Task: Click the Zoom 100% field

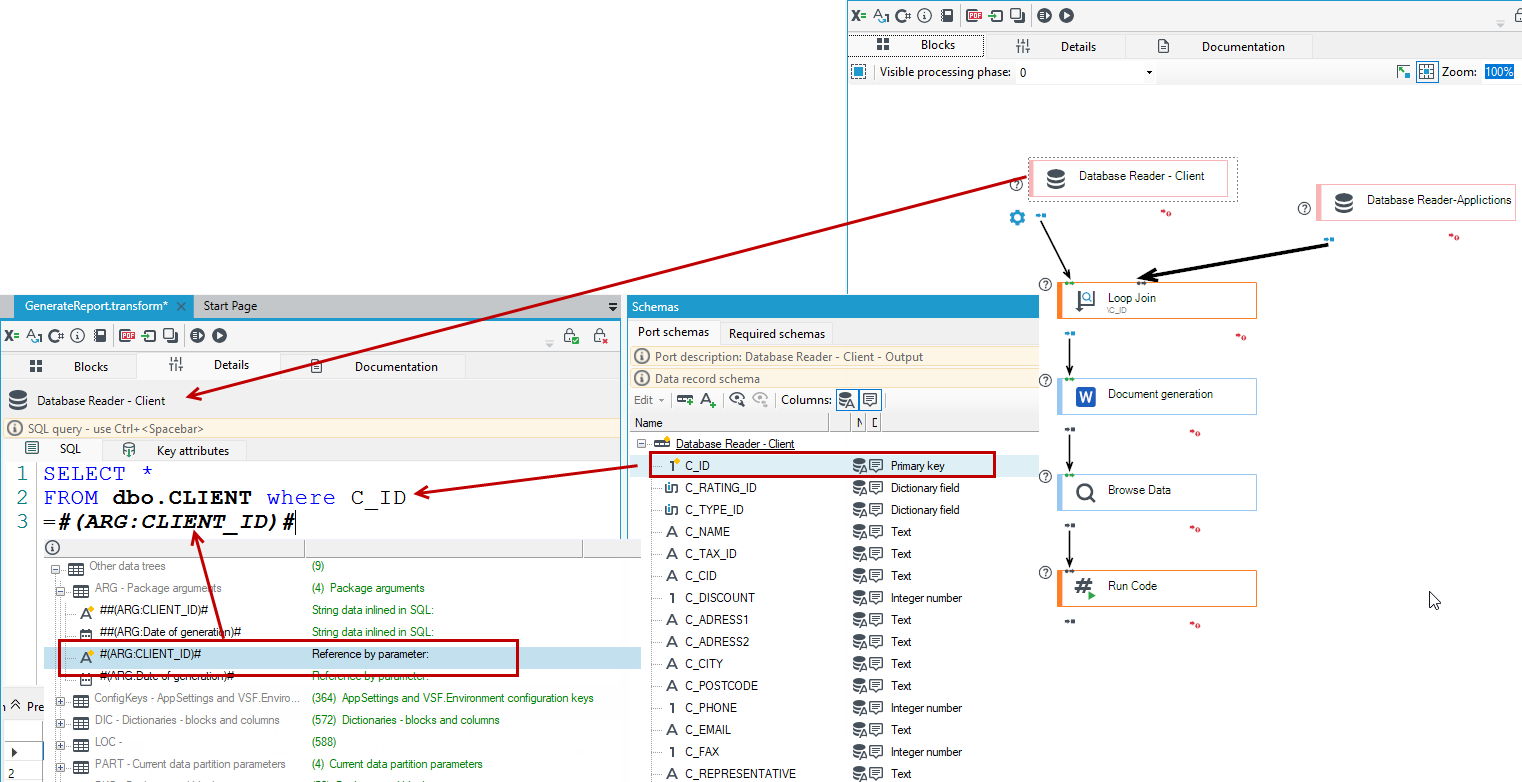Action: pyautogui.click(x=1499, y=72)
